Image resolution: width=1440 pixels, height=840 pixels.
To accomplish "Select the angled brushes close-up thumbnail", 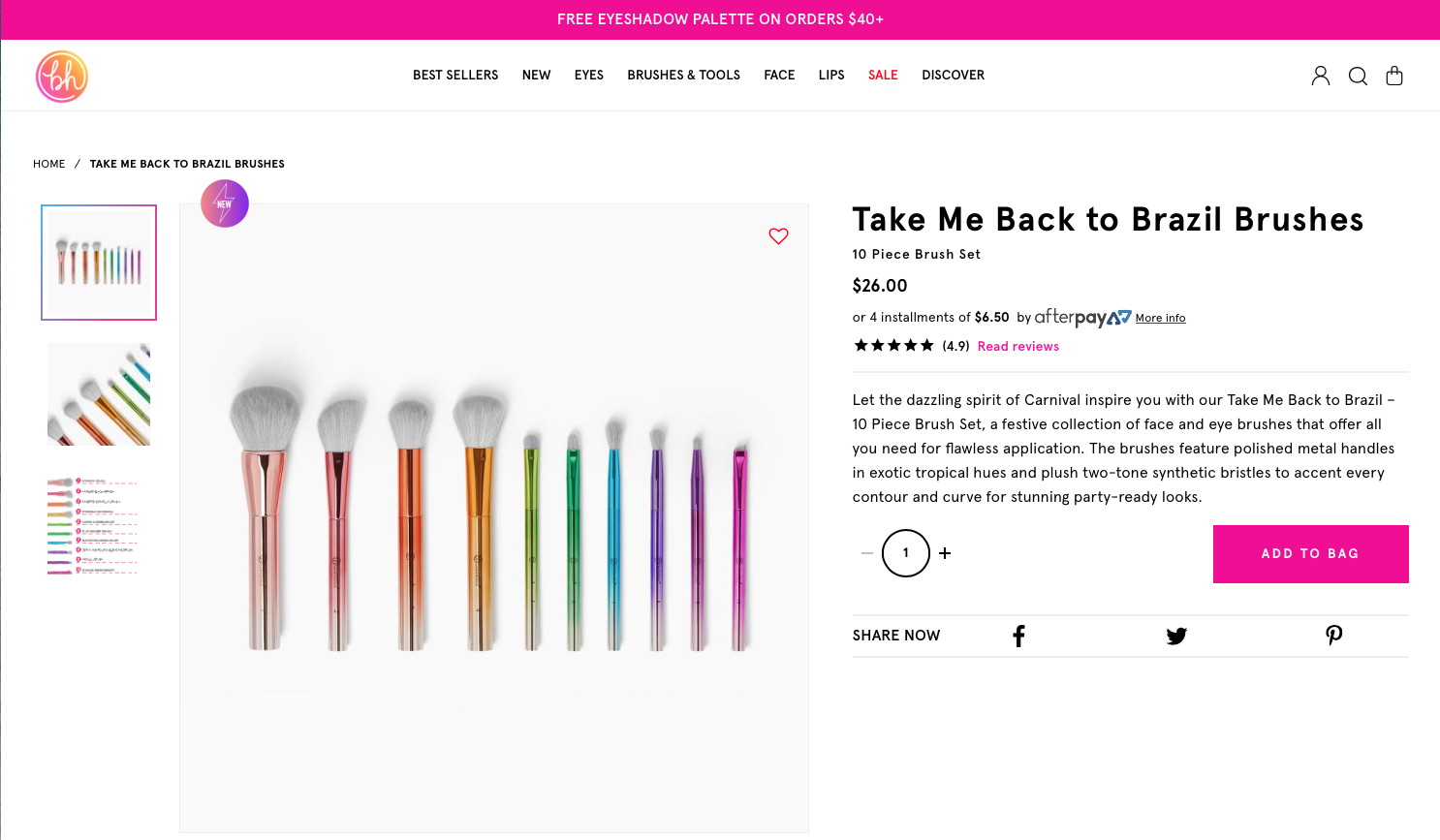I will tap(99, 394).
